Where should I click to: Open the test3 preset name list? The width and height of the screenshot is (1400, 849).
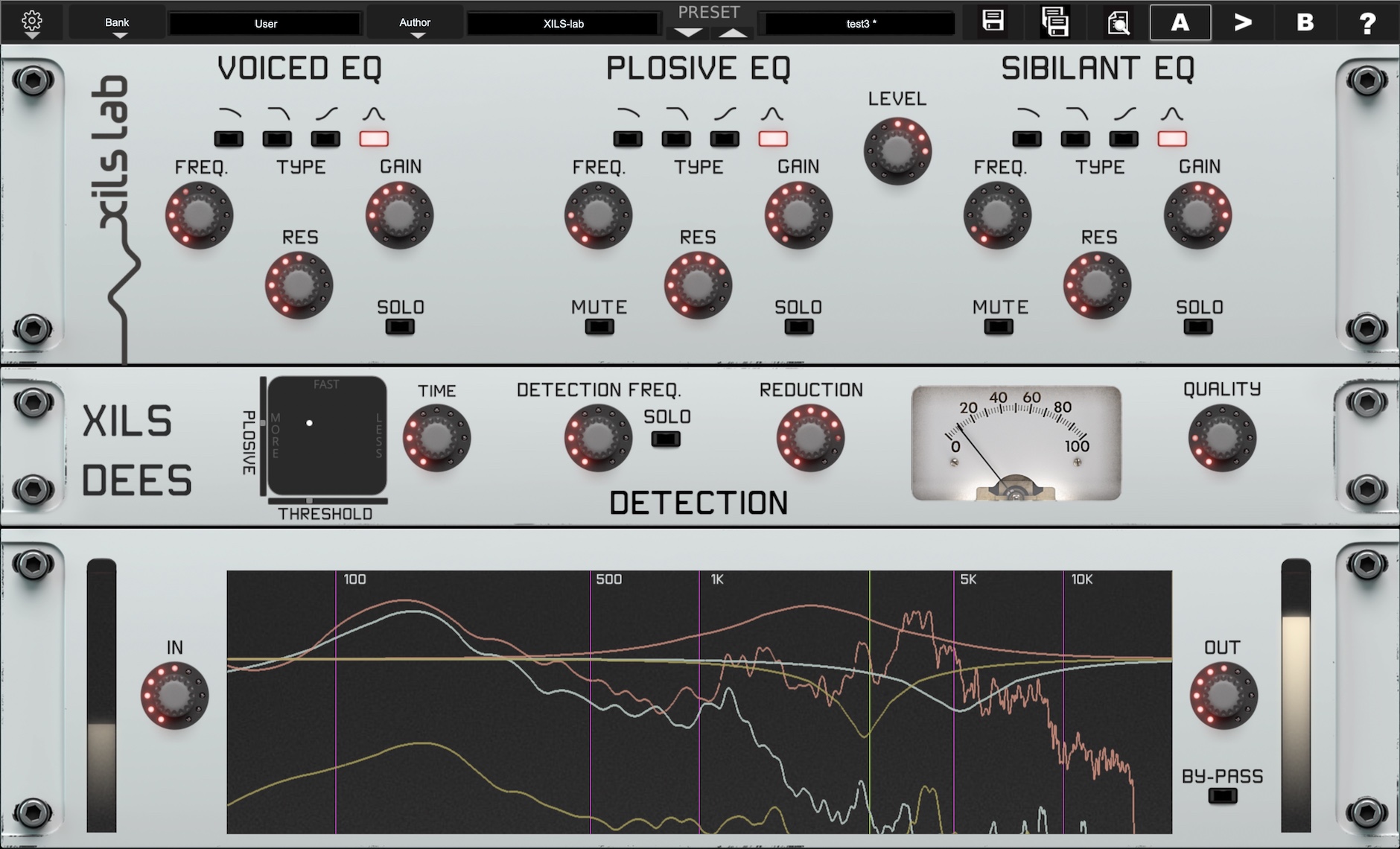pyautogui.click(x=861, y=24)
